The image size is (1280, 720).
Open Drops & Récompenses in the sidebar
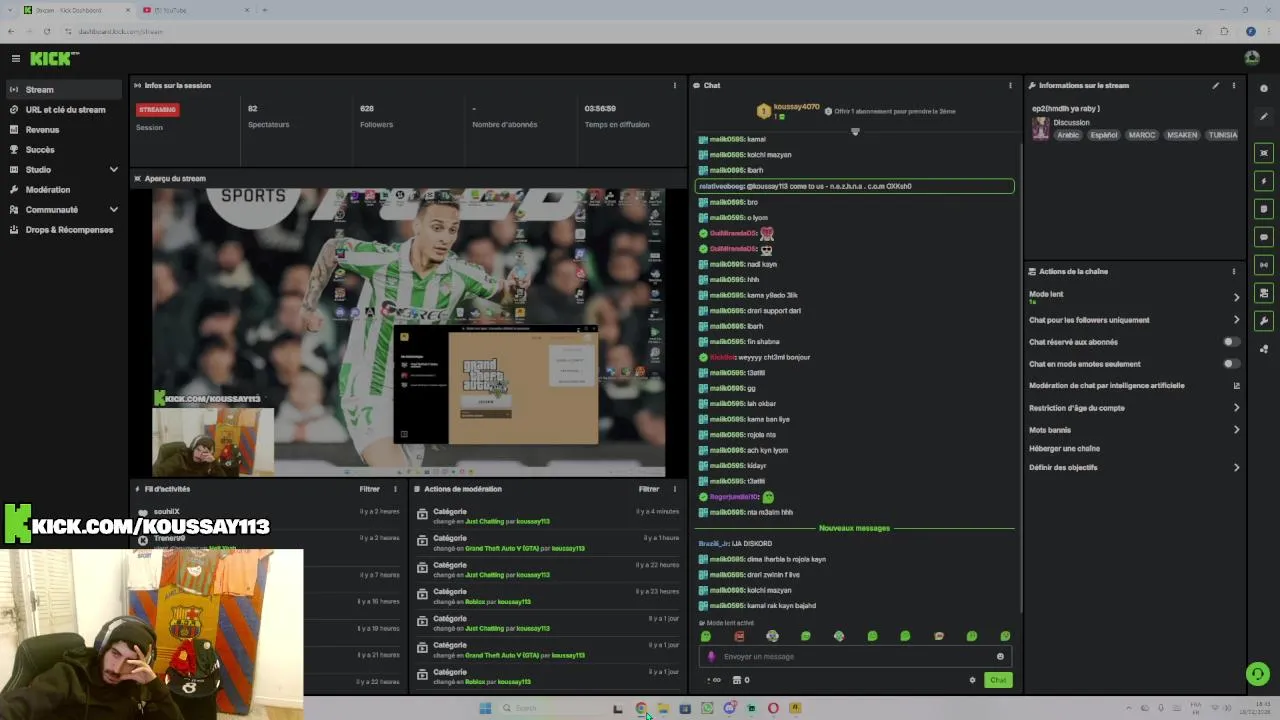pos(64,229)
